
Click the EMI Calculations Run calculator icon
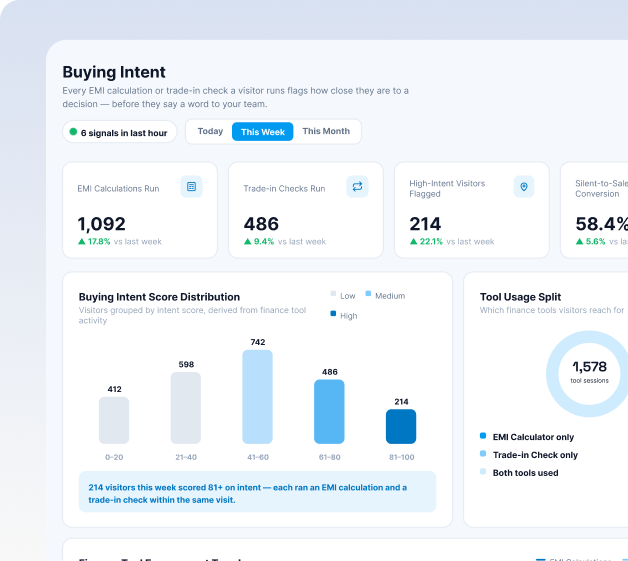pos(191,187)
